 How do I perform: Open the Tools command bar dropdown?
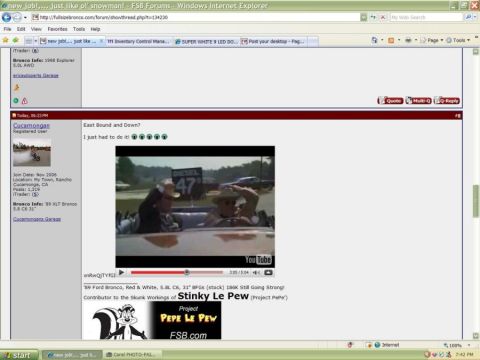click(x=458, y=40)
